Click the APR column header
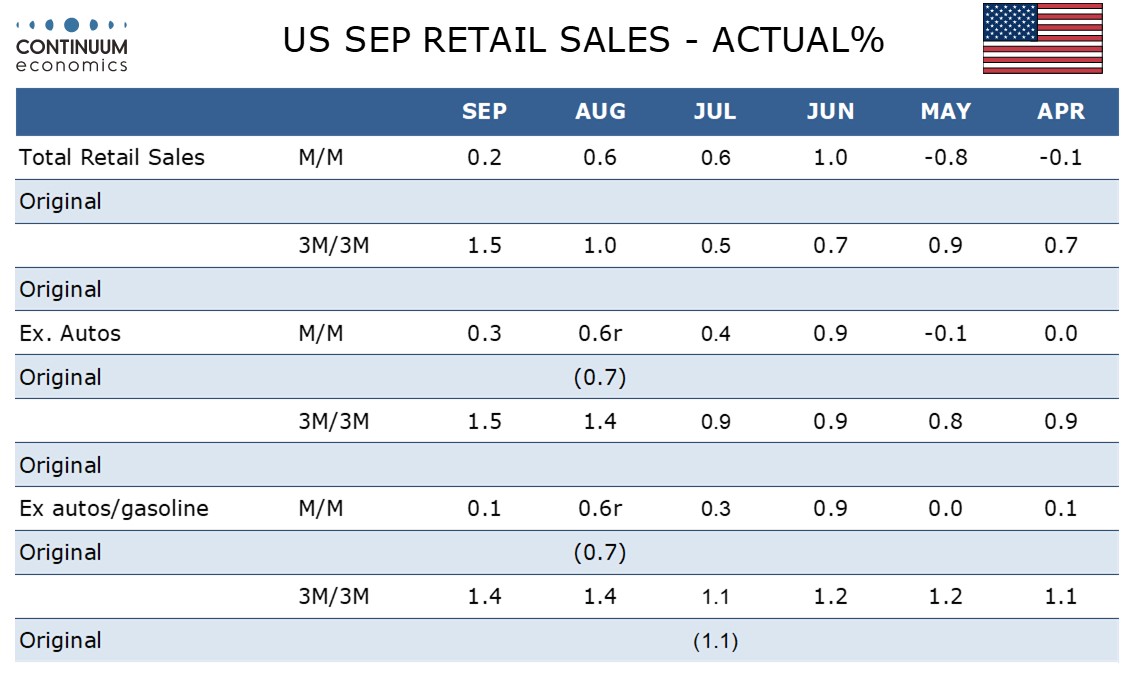 point(1061,112)
